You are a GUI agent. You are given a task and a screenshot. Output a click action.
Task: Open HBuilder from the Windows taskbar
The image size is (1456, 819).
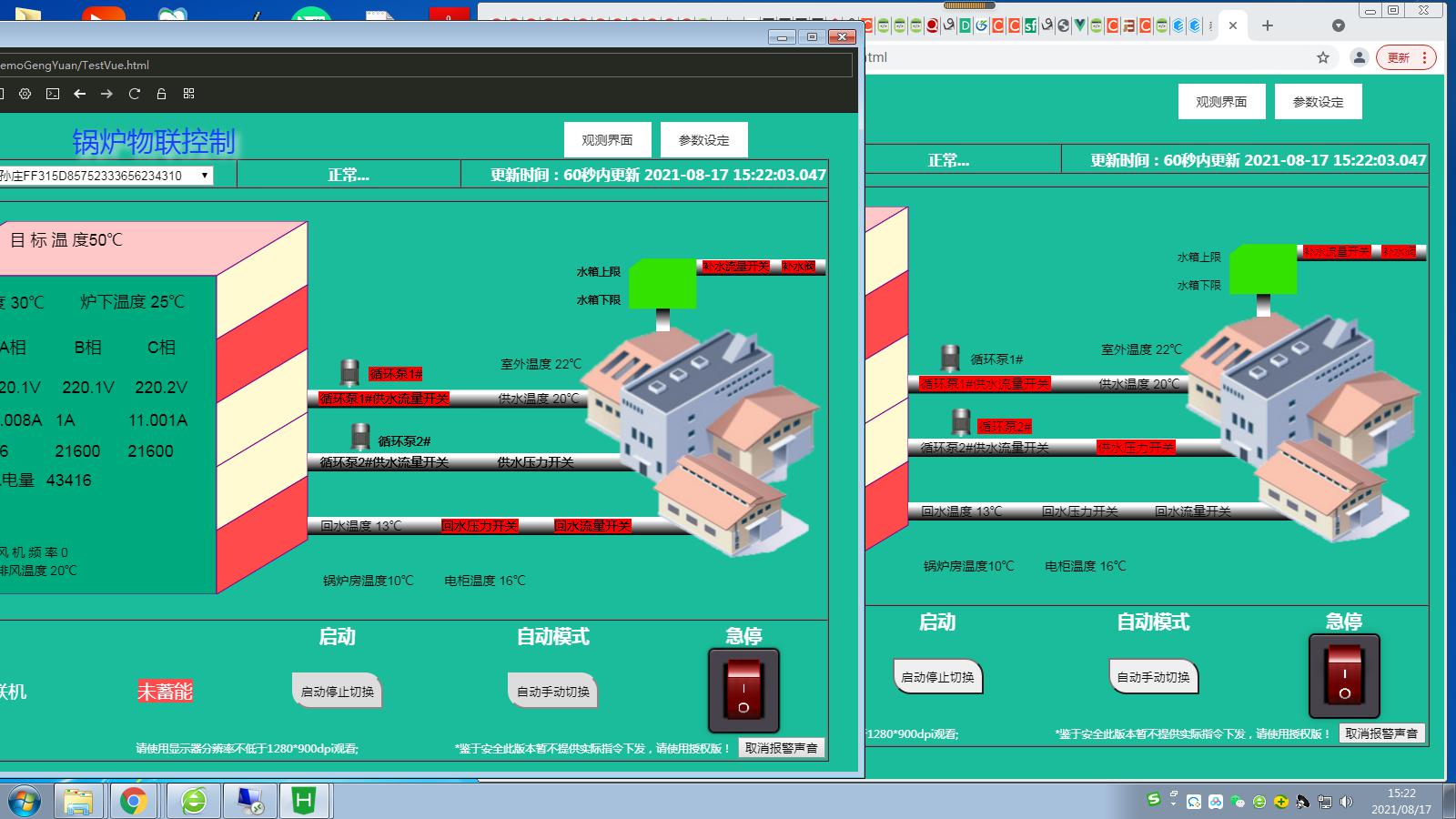coord(303,801)
